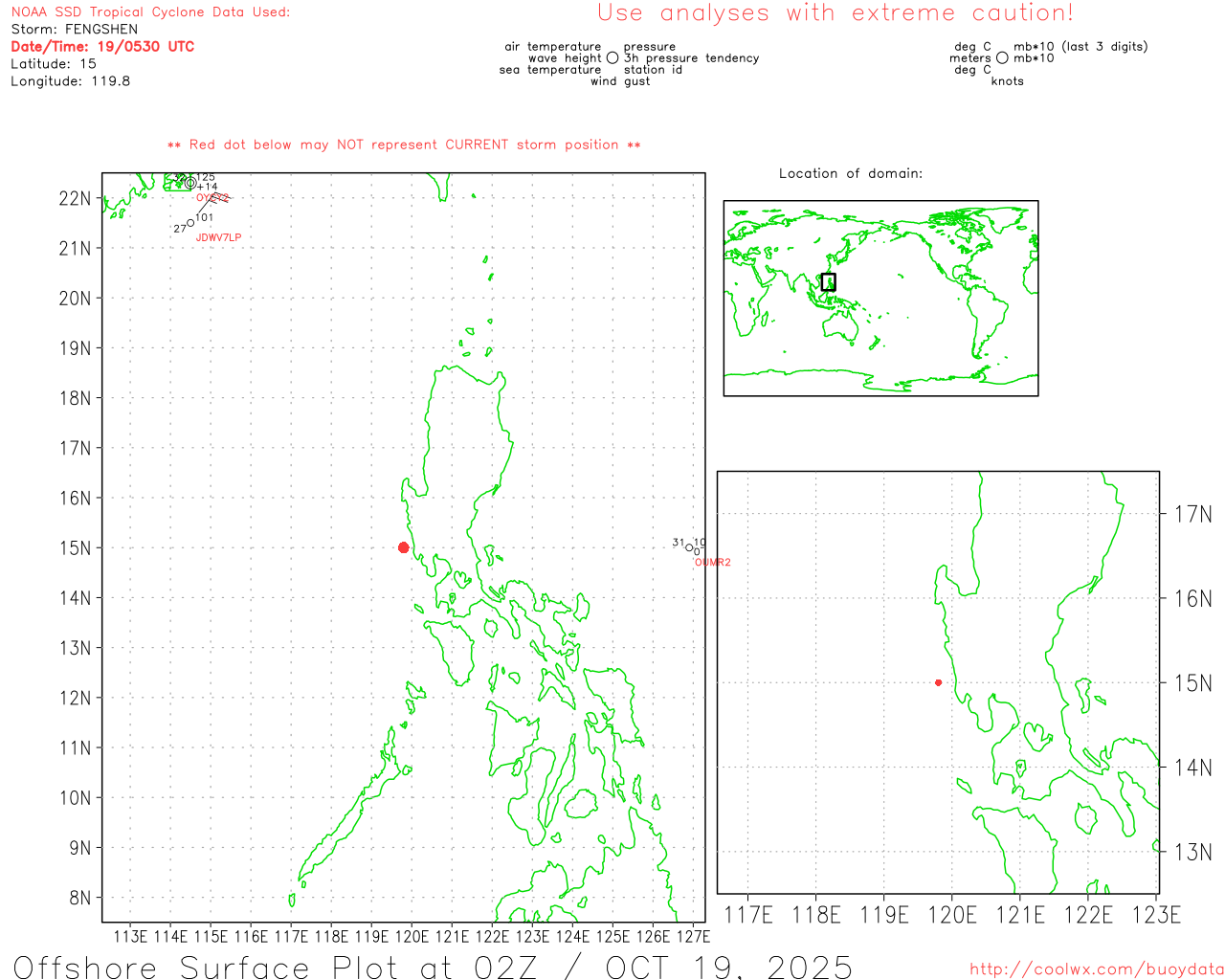Click the 15N latitude axis label on main map

point(75,548)
